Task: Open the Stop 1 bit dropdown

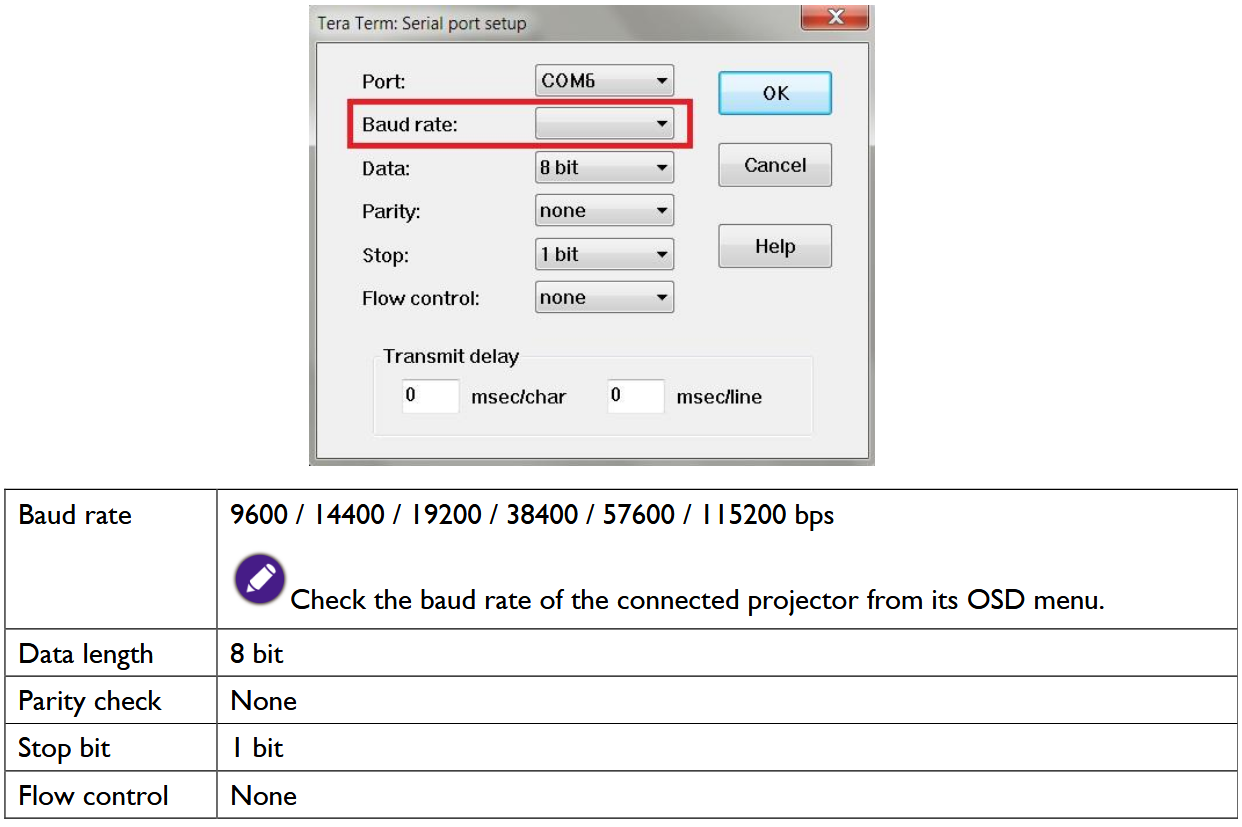Action: tap(605, 254)
